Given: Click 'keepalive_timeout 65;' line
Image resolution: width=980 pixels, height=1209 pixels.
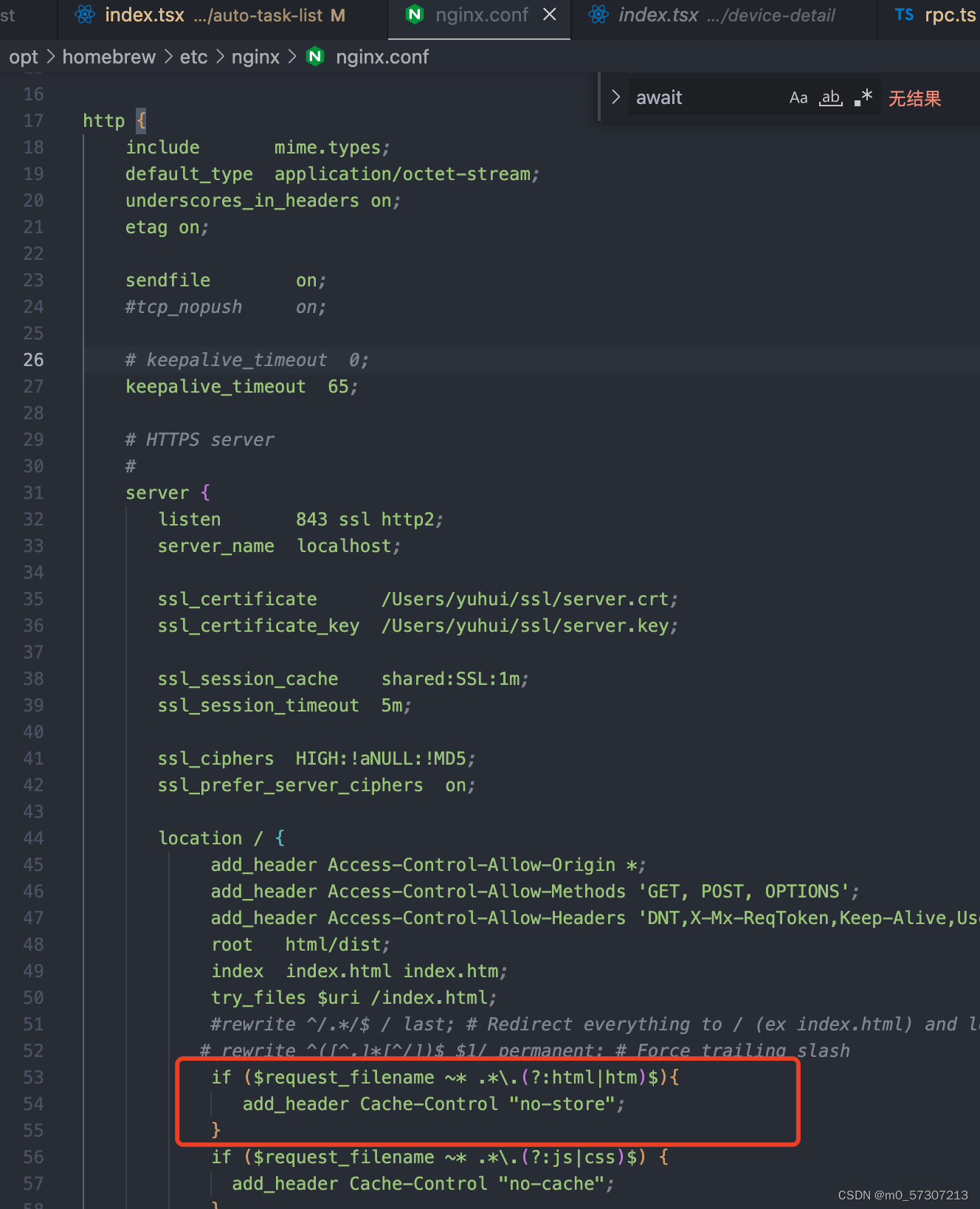Looking at the screenshot, I should [241, 387].
